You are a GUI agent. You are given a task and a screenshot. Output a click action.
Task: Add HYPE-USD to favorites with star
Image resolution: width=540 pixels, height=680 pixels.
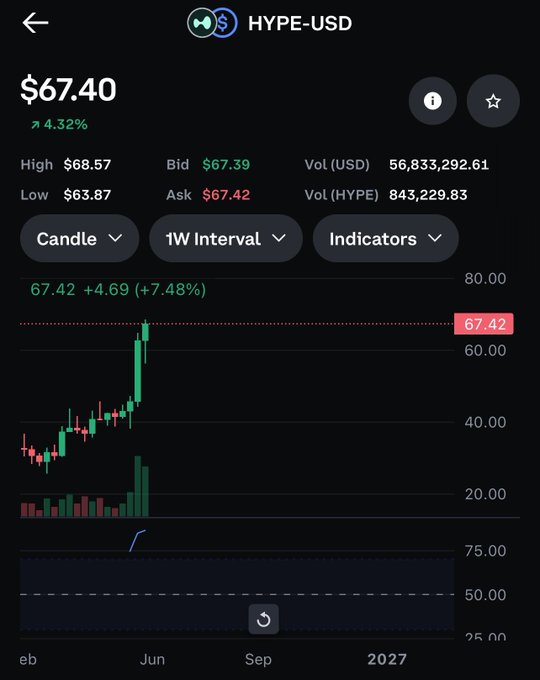[493, 101]
